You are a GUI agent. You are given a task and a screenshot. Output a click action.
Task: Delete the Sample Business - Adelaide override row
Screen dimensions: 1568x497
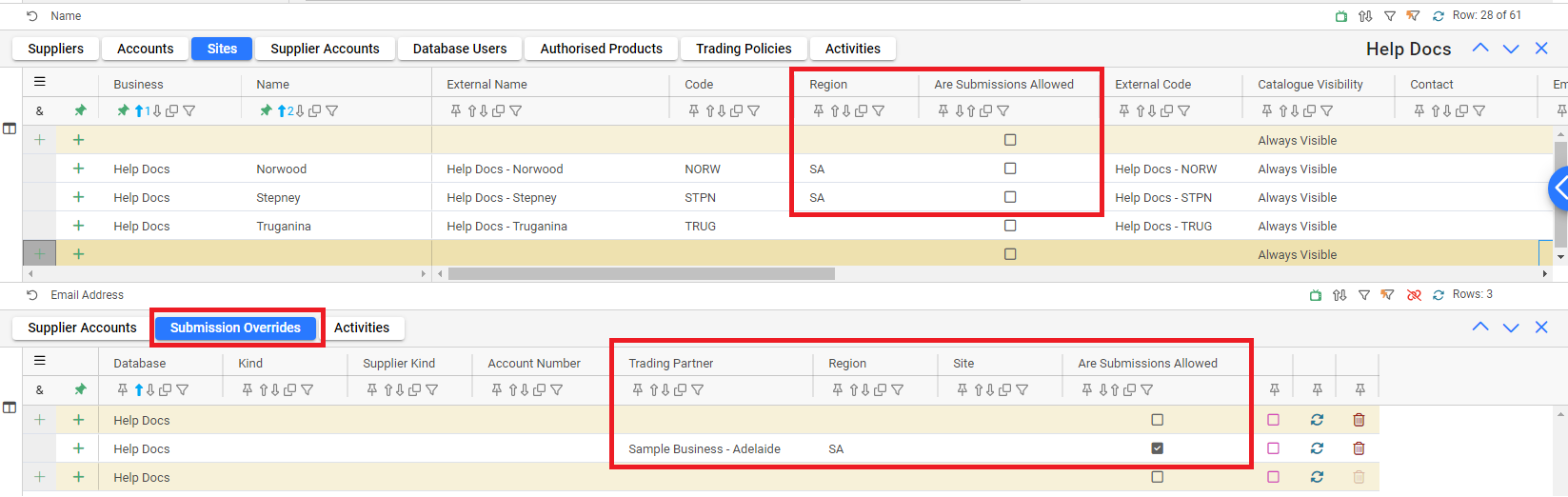click(x=1359, y=448)
